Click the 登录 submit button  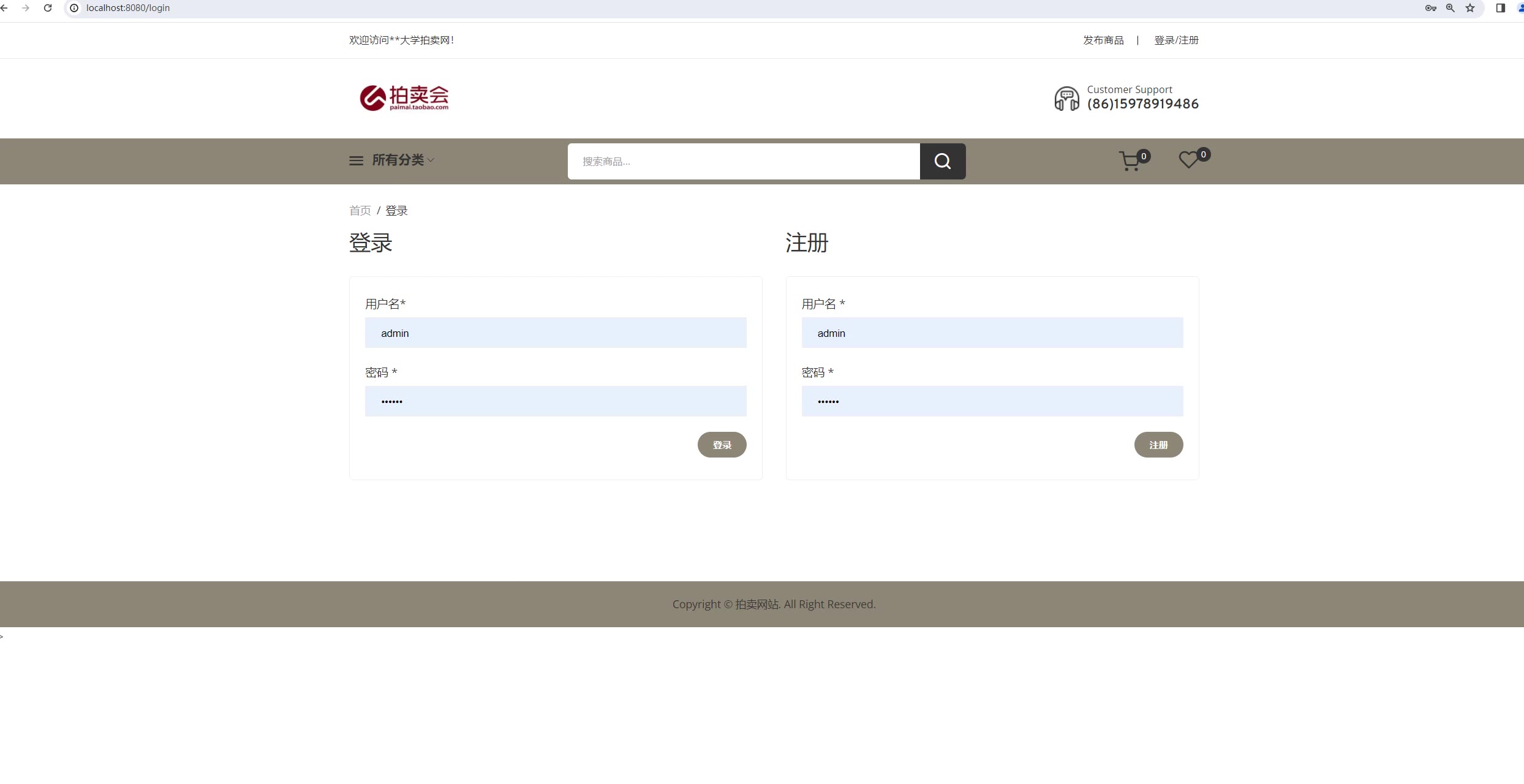click(722, 445)
